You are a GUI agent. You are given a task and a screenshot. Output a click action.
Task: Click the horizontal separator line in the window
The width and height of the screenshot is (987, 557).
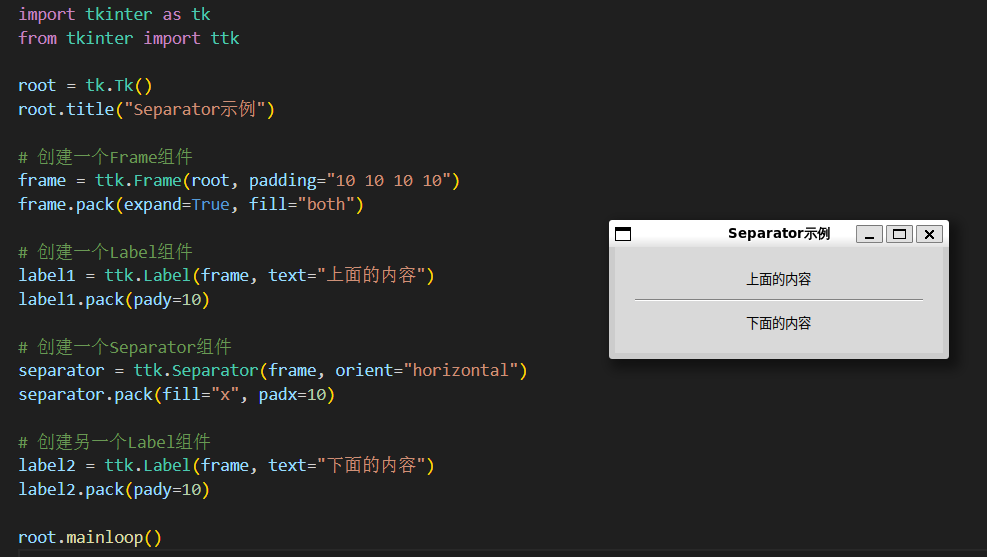[778, 299]
